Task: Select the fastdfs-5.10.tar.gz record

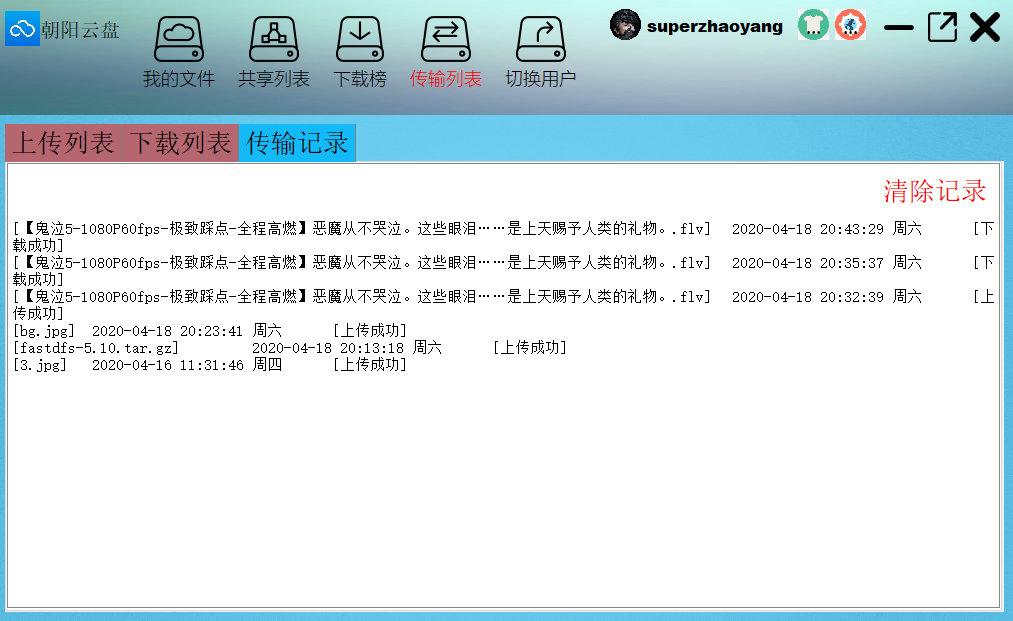Action: (289, 348)
